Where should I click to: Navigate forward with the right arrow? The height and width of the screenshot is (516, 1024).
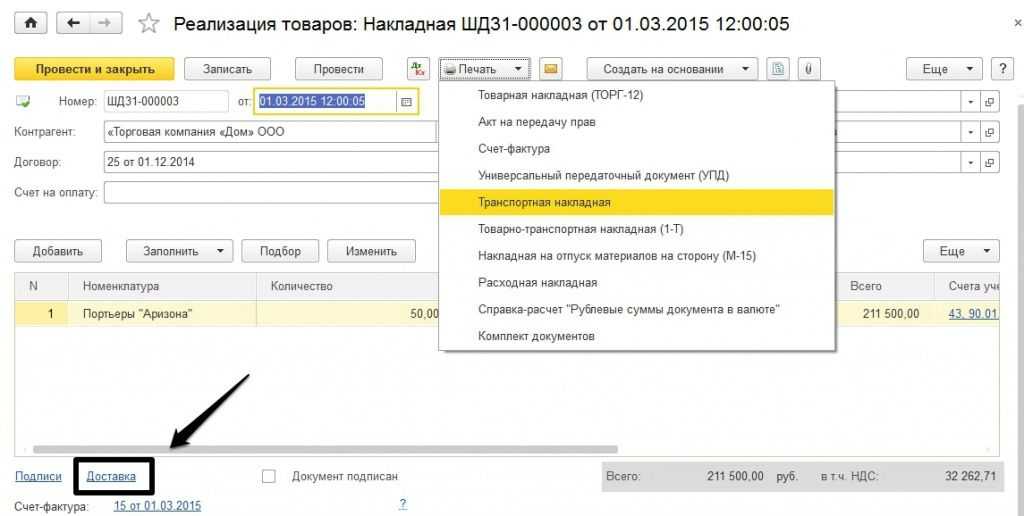pyautogui.click(x=103, y=24)
